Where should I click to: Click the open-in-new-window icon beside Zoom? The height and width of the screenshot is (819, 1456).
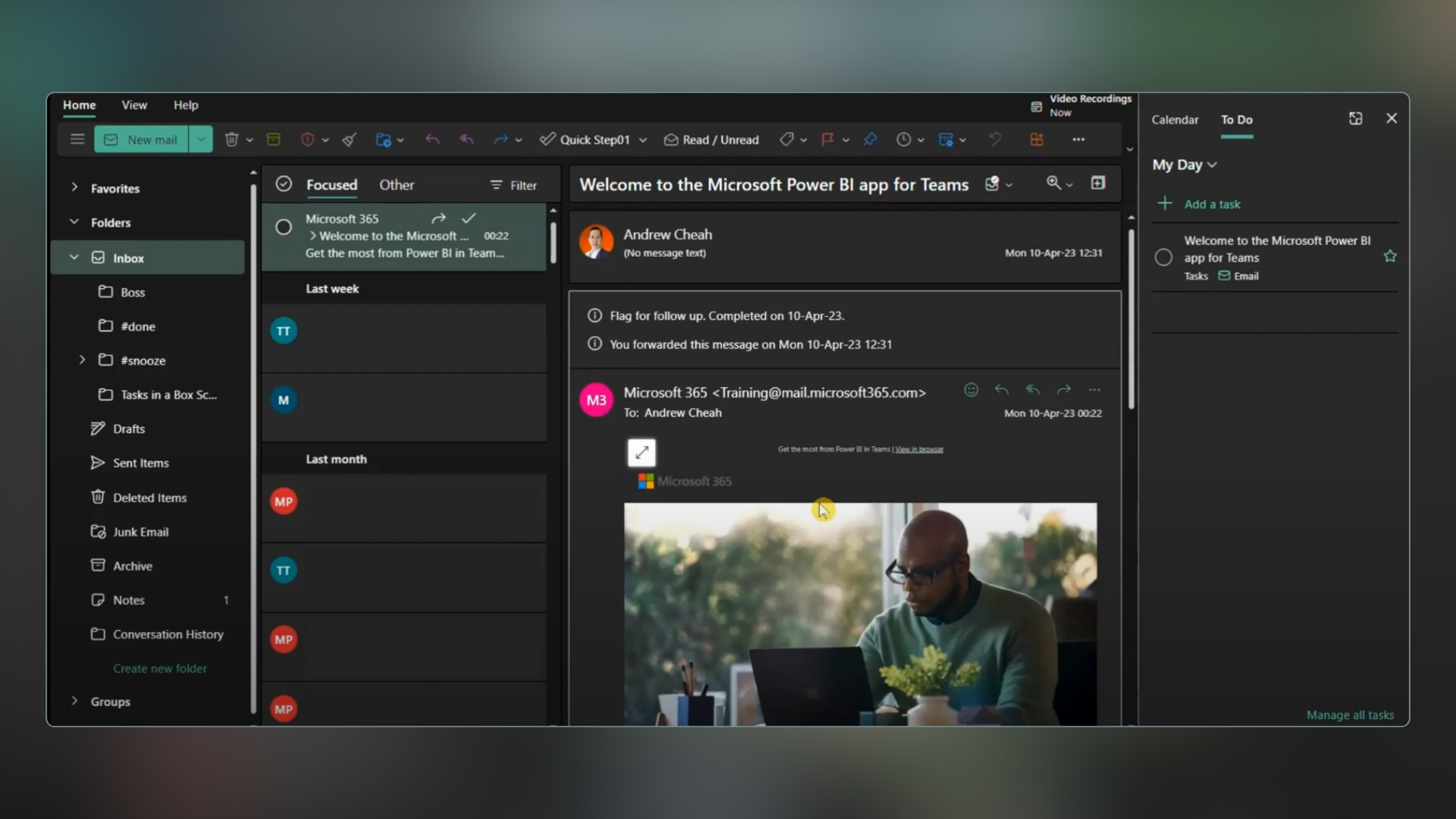point(1098,183)
